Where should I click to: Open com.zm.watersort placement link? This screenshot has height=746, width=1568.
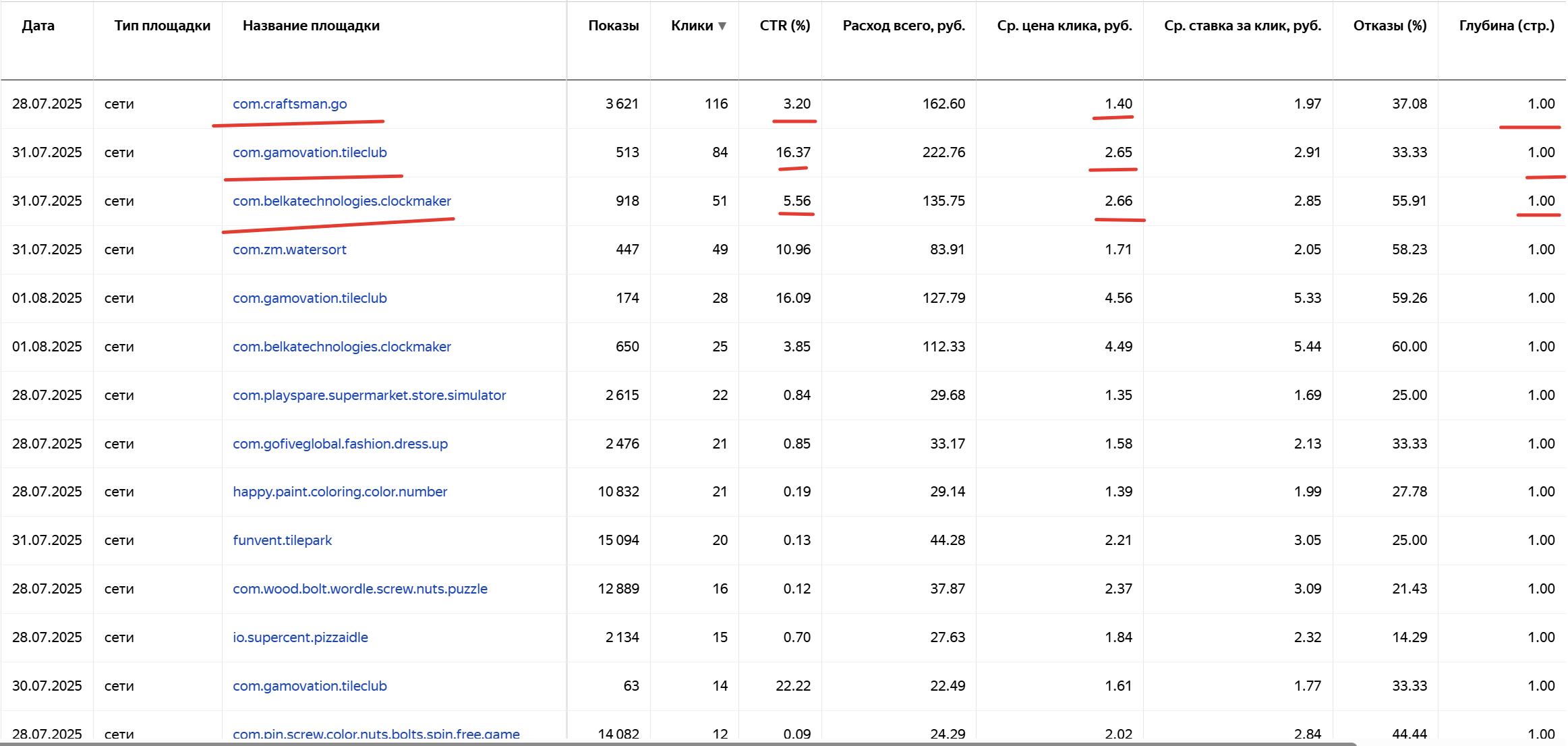(289, 250)
